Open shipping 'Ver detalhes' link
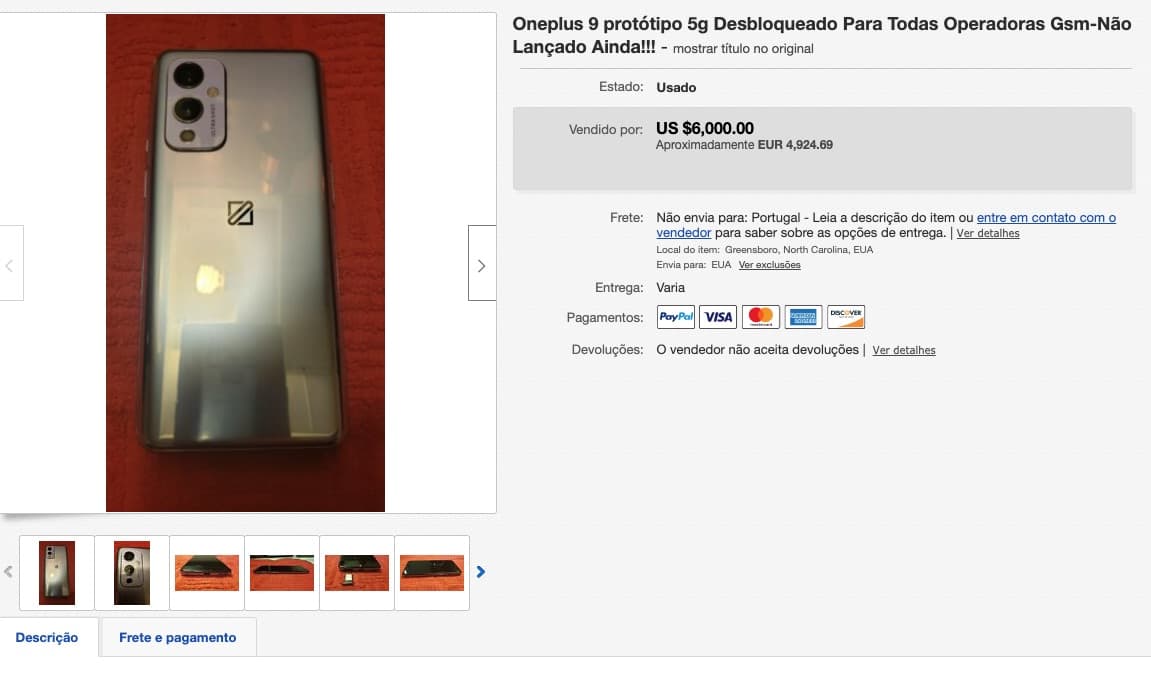The height and width of the screenshot is (674, 1151). tap(987, 233)
